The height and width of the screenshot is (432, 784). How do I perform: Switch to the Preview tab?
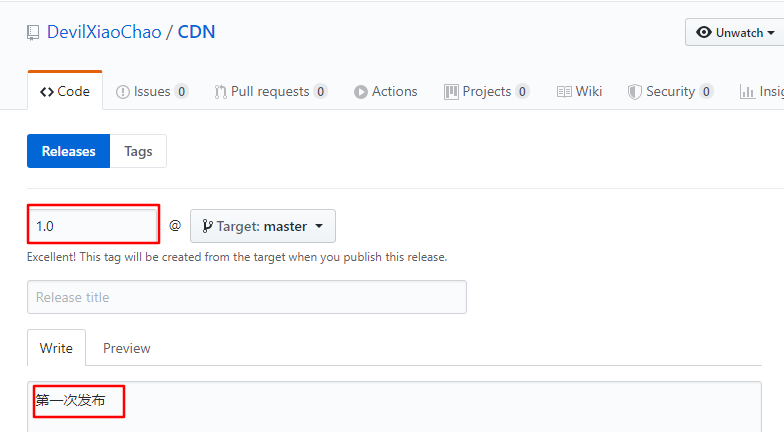point(127,348)
